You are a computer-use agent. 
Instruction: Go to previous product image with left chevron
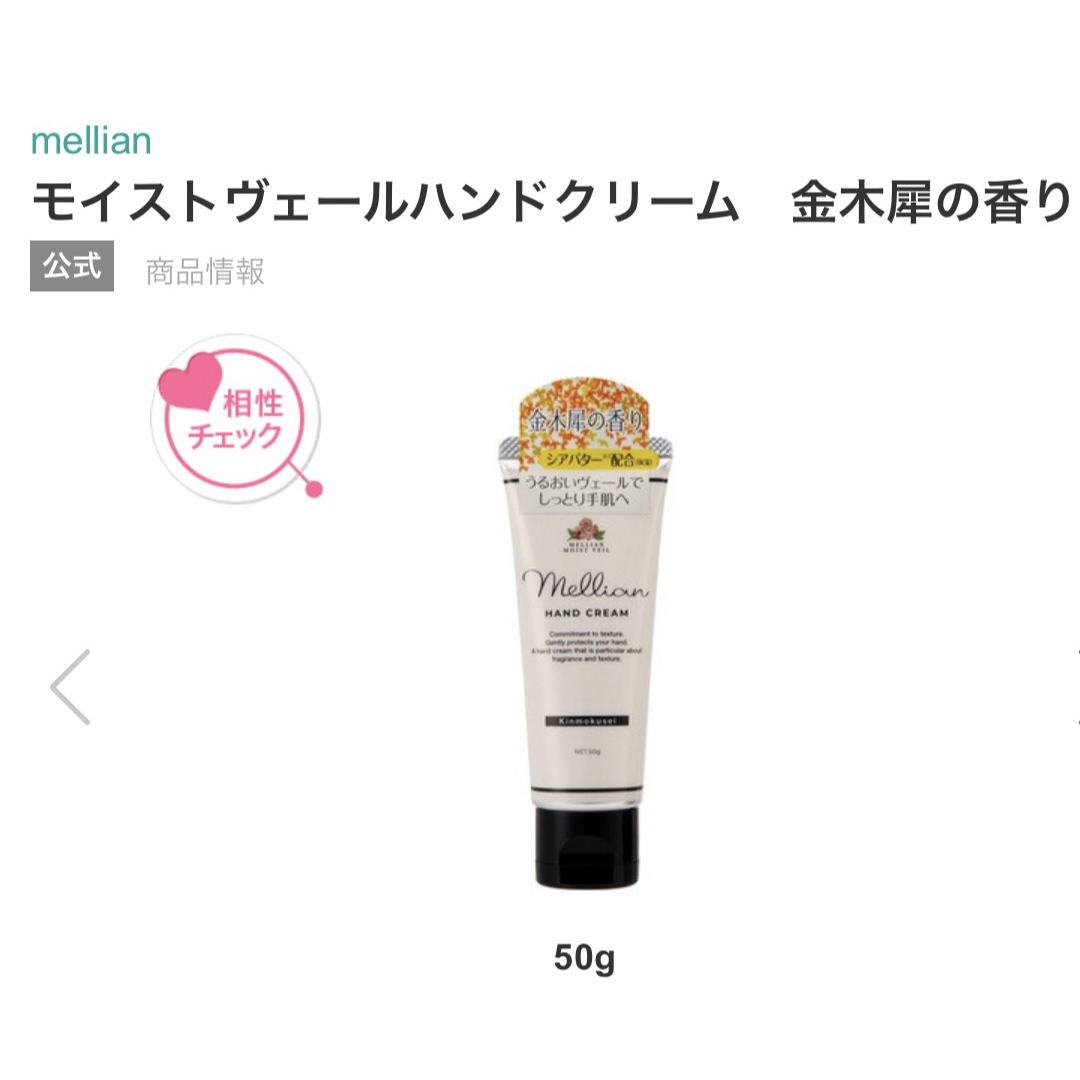(70, 687)
